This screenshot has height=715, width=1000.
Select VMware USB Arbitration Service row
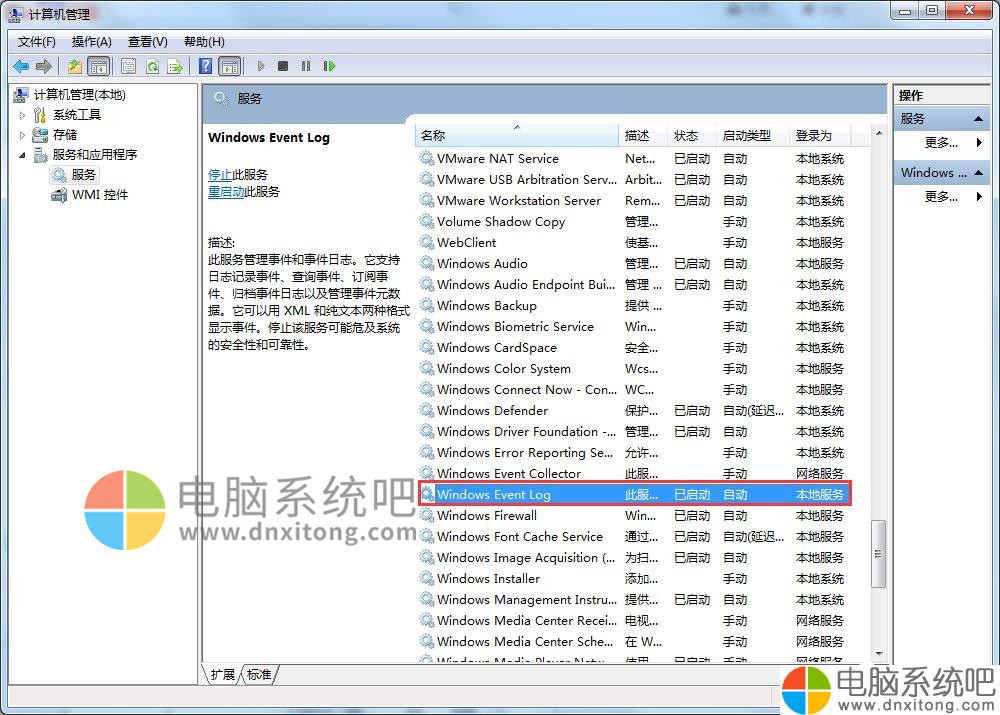(x=634, y=179)
